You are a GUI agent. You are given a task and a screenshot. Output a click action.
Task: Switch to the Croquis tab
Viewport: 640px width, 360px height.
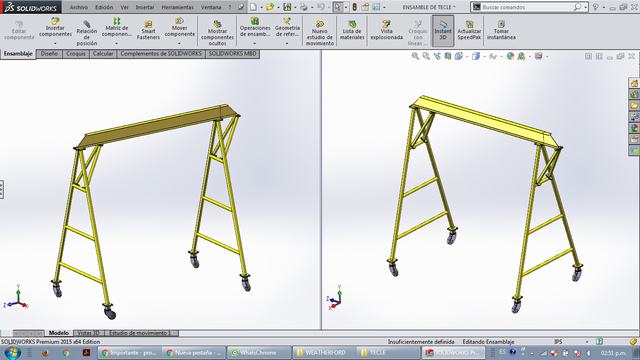[76, 53]
